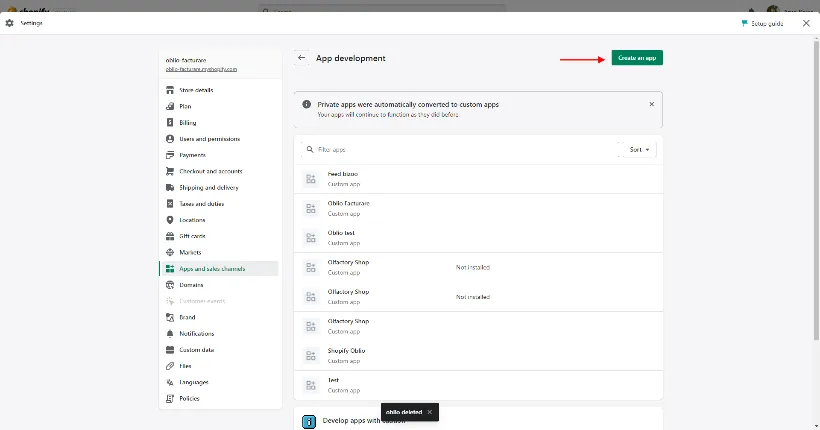Click the Markets globe icon

tap(170, 252)
